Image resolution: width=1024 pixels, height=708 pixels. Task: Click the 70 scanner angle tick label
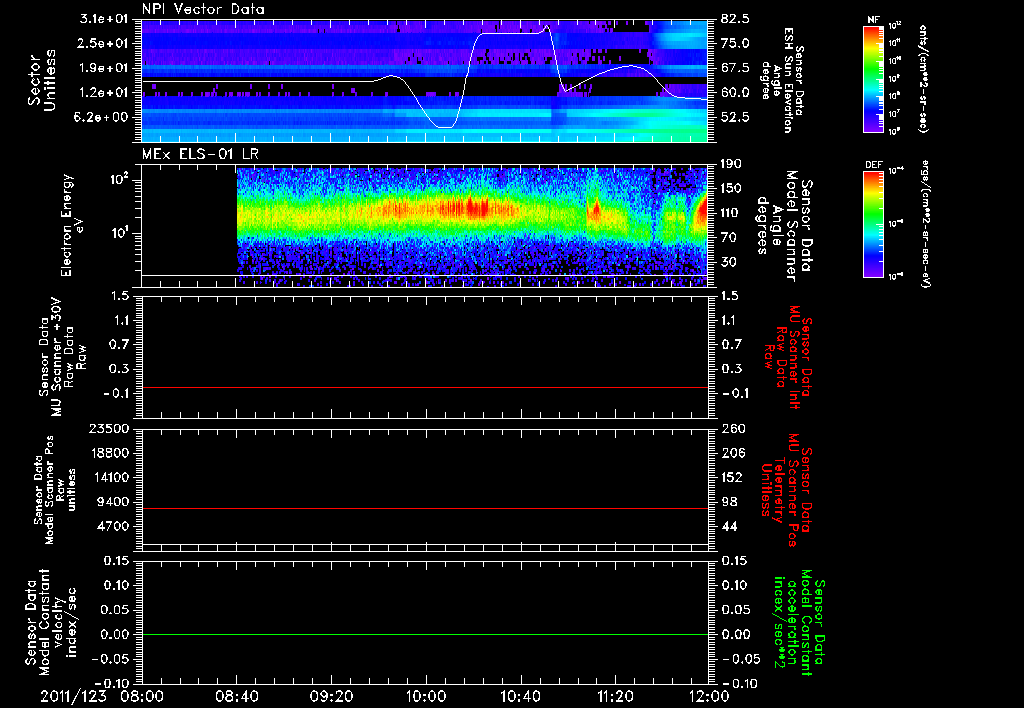pyautogui.click(x=729, y=238)
